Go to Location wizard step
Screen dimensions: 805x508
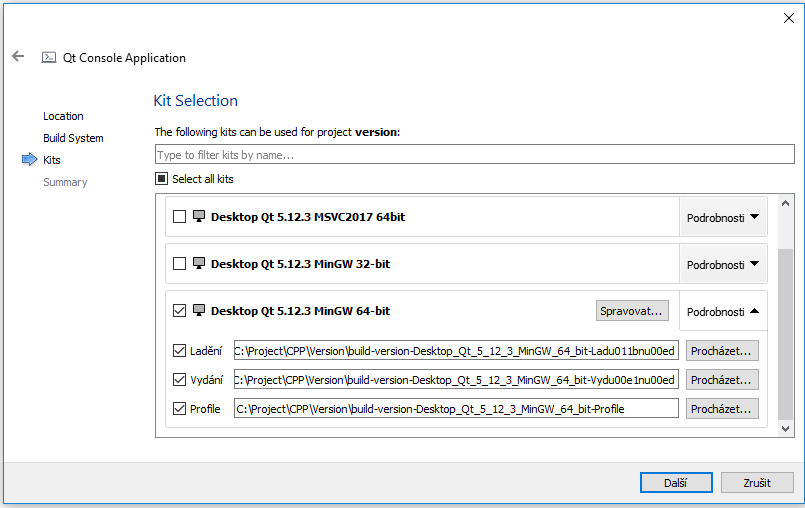point(63,116)
